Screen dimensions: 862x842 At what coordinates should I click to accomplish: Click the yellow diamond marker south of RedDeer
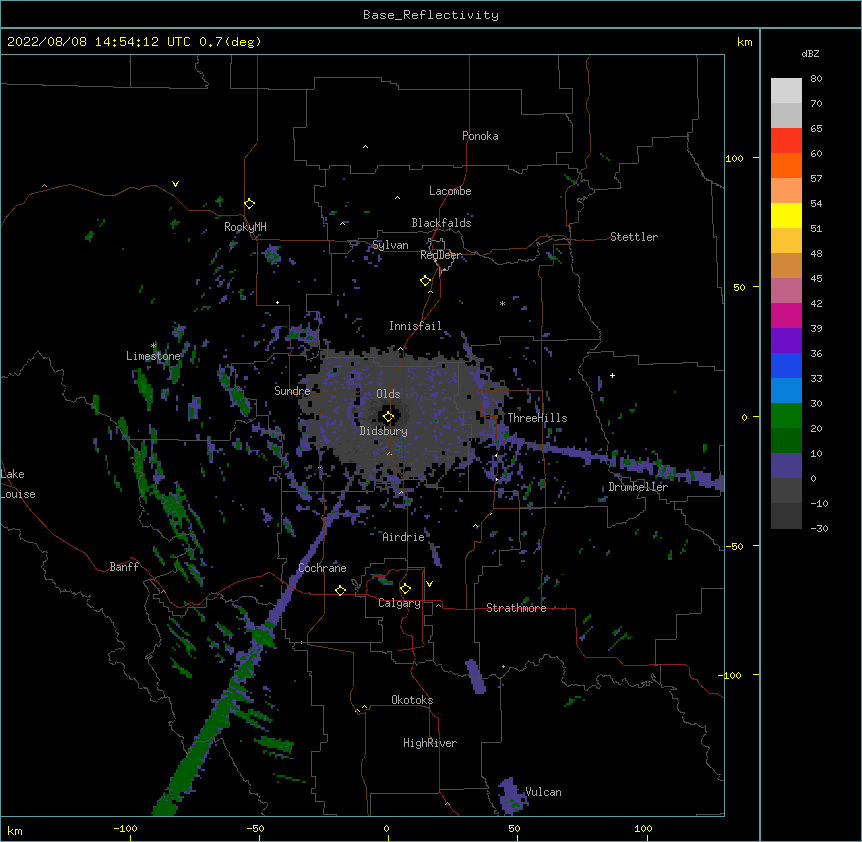(426, 281)
